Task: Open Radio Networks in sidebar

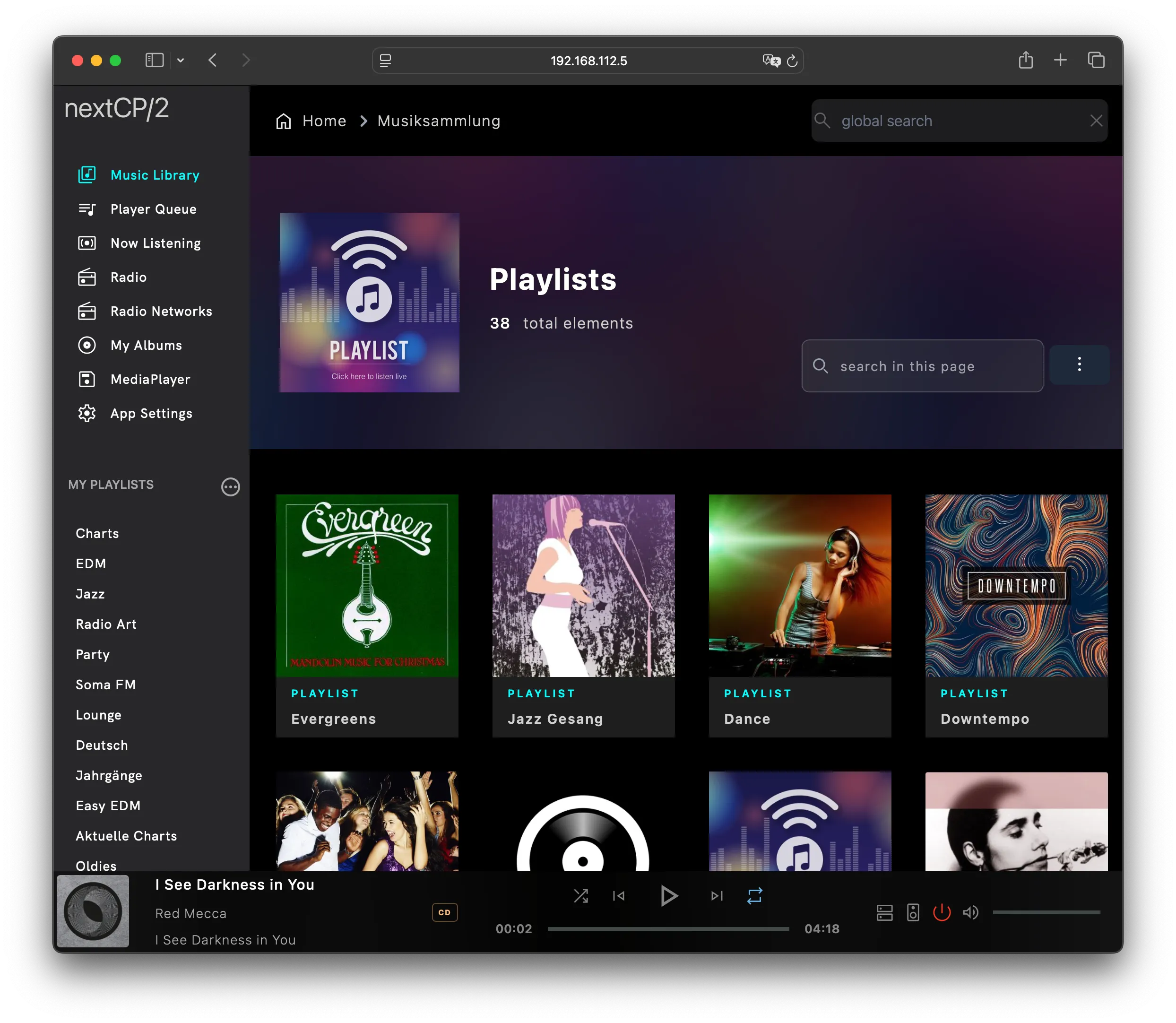Action: [161, 311]
